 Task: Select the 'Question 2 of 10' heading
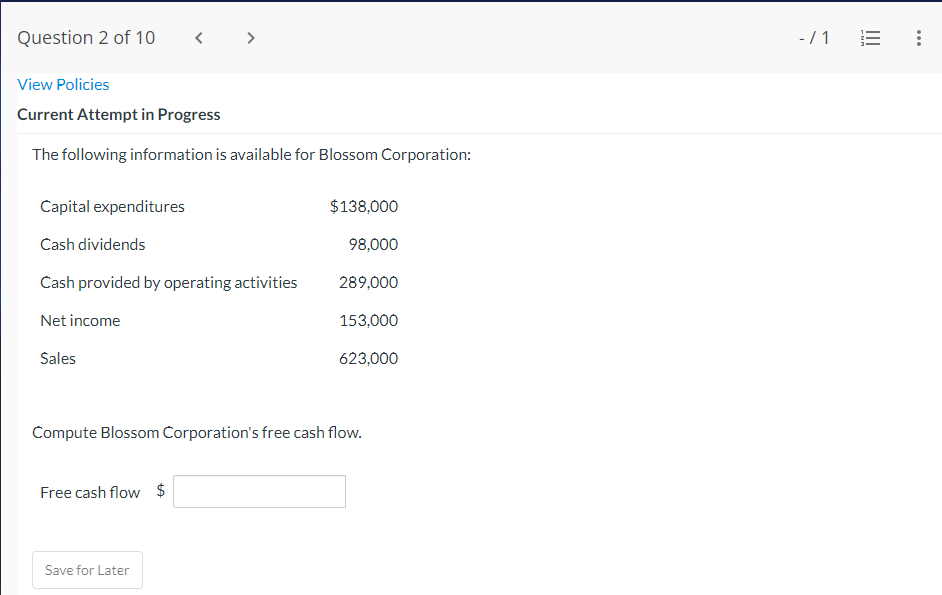(86, 38)
